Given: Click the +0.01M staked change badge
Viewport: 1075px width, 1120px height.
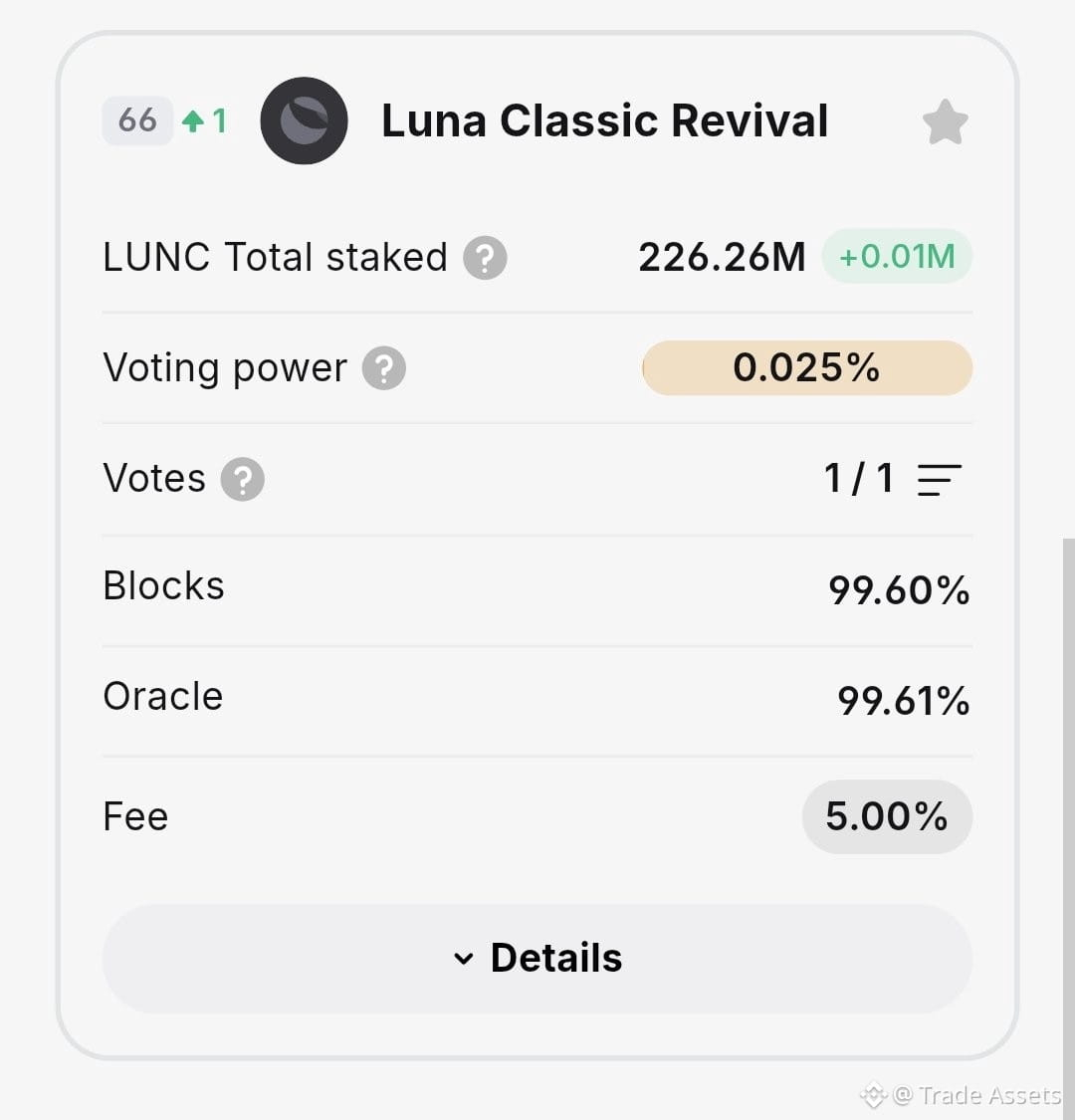Looking at the screenshot, I should 897,257.
